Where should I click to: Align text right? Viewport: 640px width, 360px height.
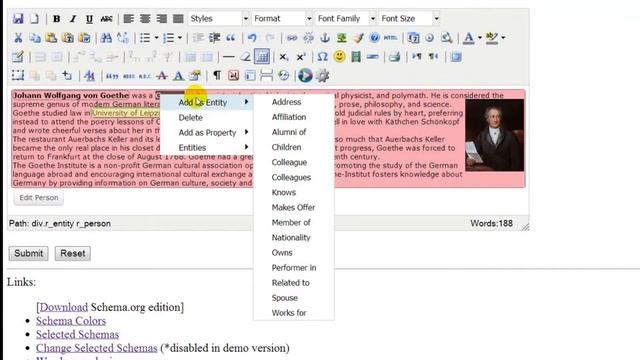[x=162, y=19]
